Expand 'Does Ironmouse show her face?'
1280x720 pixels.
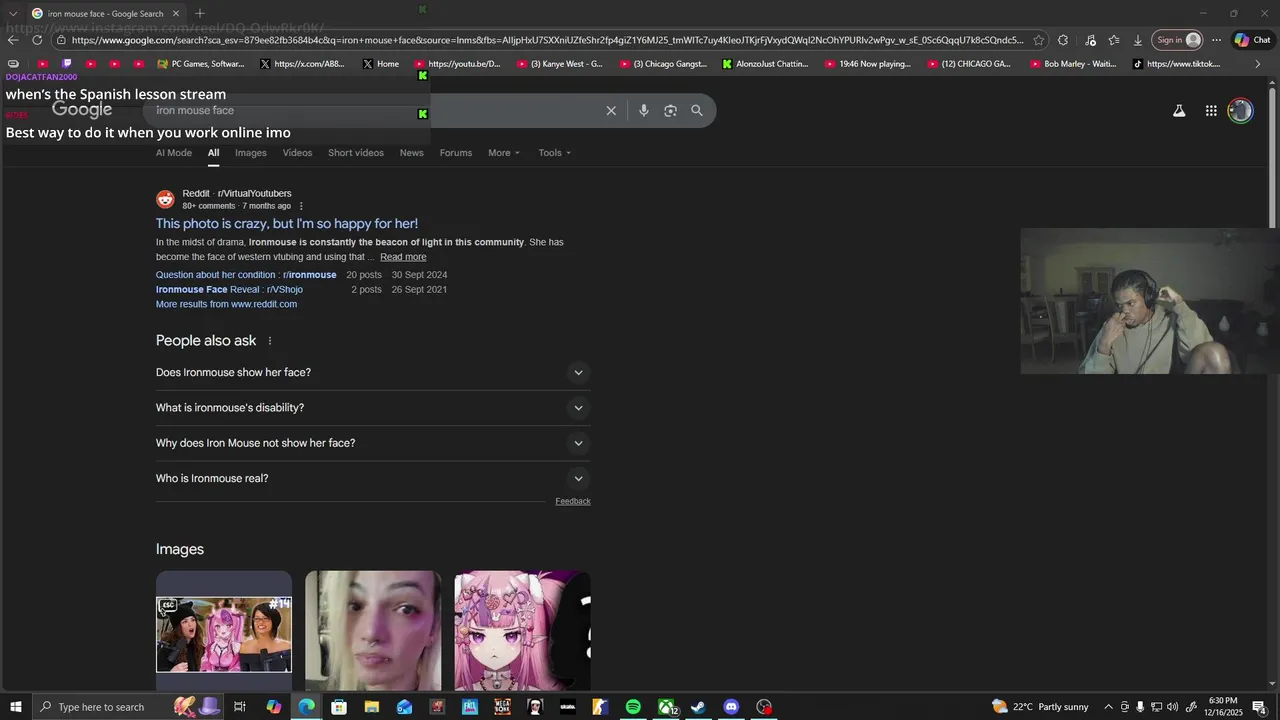[x=373, y=372]
